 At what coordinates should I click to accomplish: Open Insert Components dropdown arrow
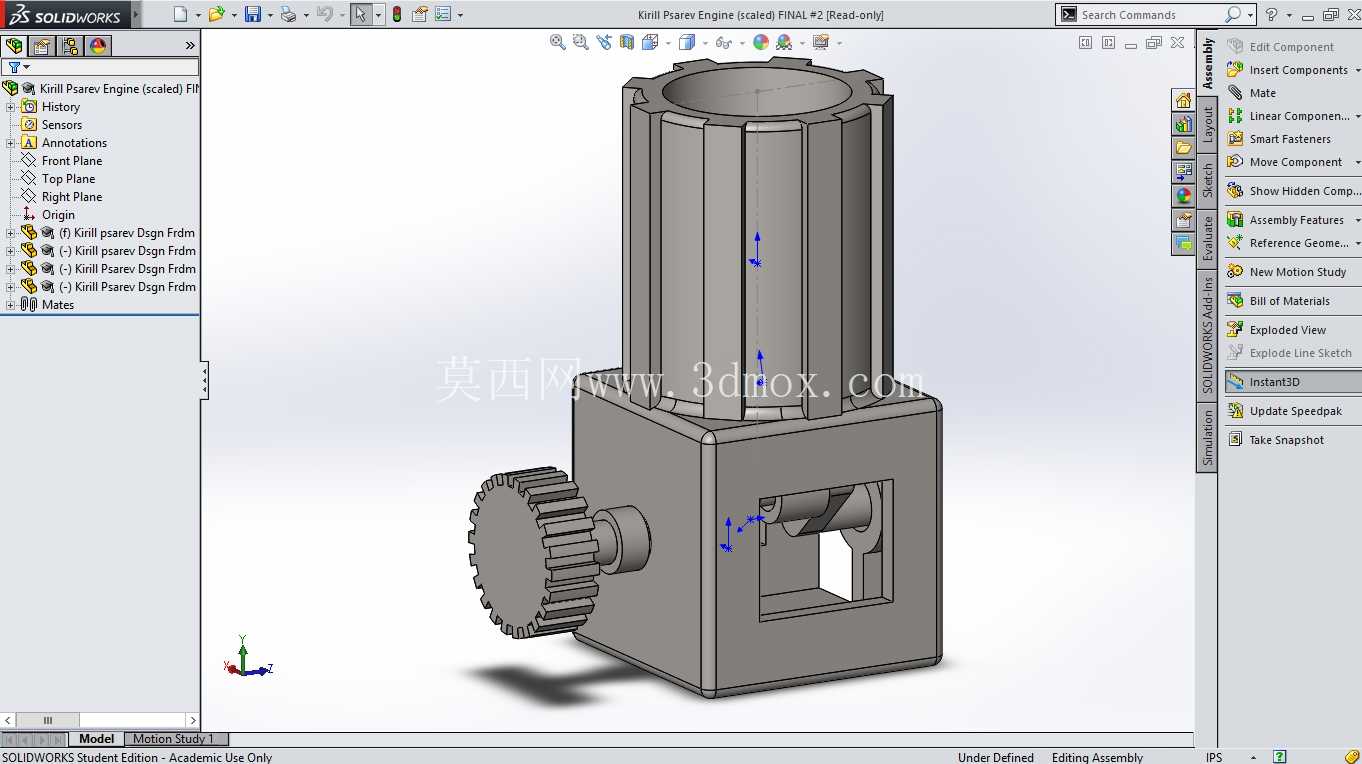1357,70
